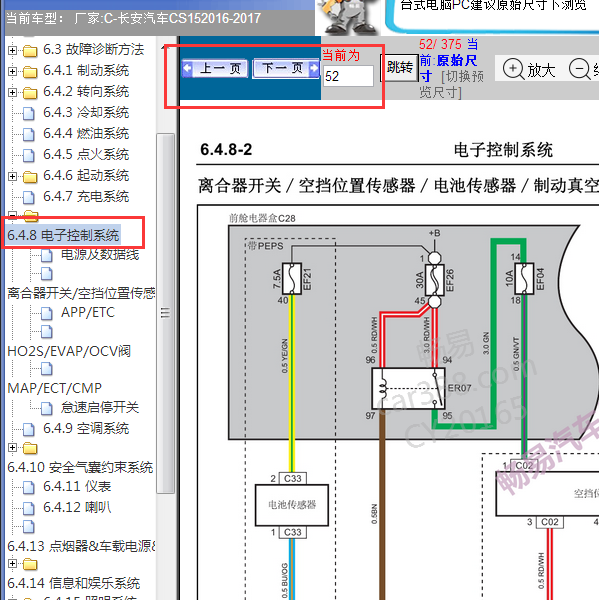Expand the 6.4.6 起动系统 folder
Screen dimensions: 599x600
[x=12, y=176]
